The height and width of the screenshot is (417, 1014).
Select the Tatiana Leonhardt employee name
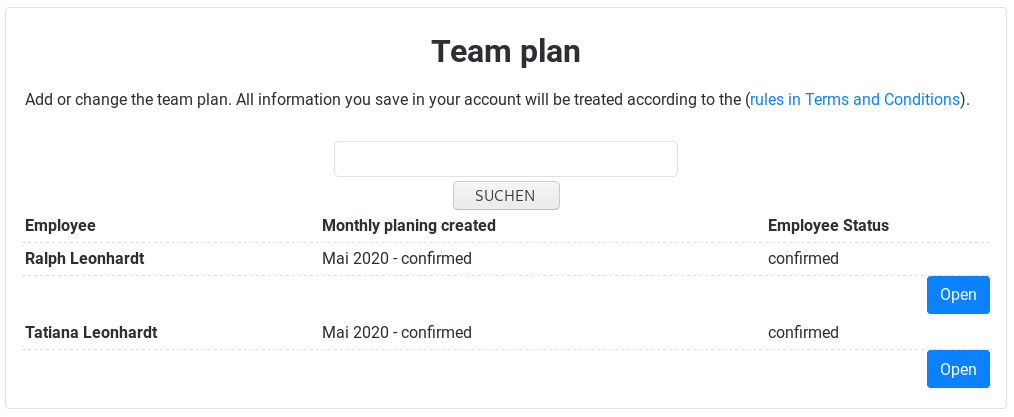tap(90, 333)
